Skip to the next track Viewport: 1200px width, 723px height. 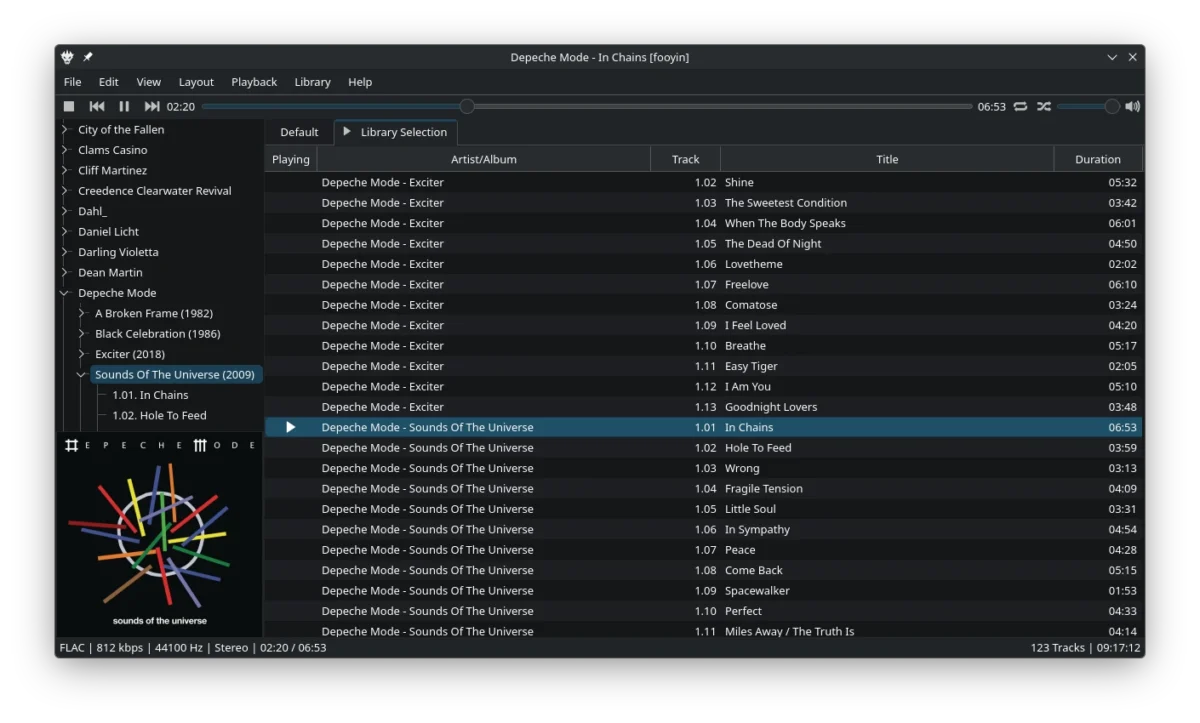click(x=152, y=106)
